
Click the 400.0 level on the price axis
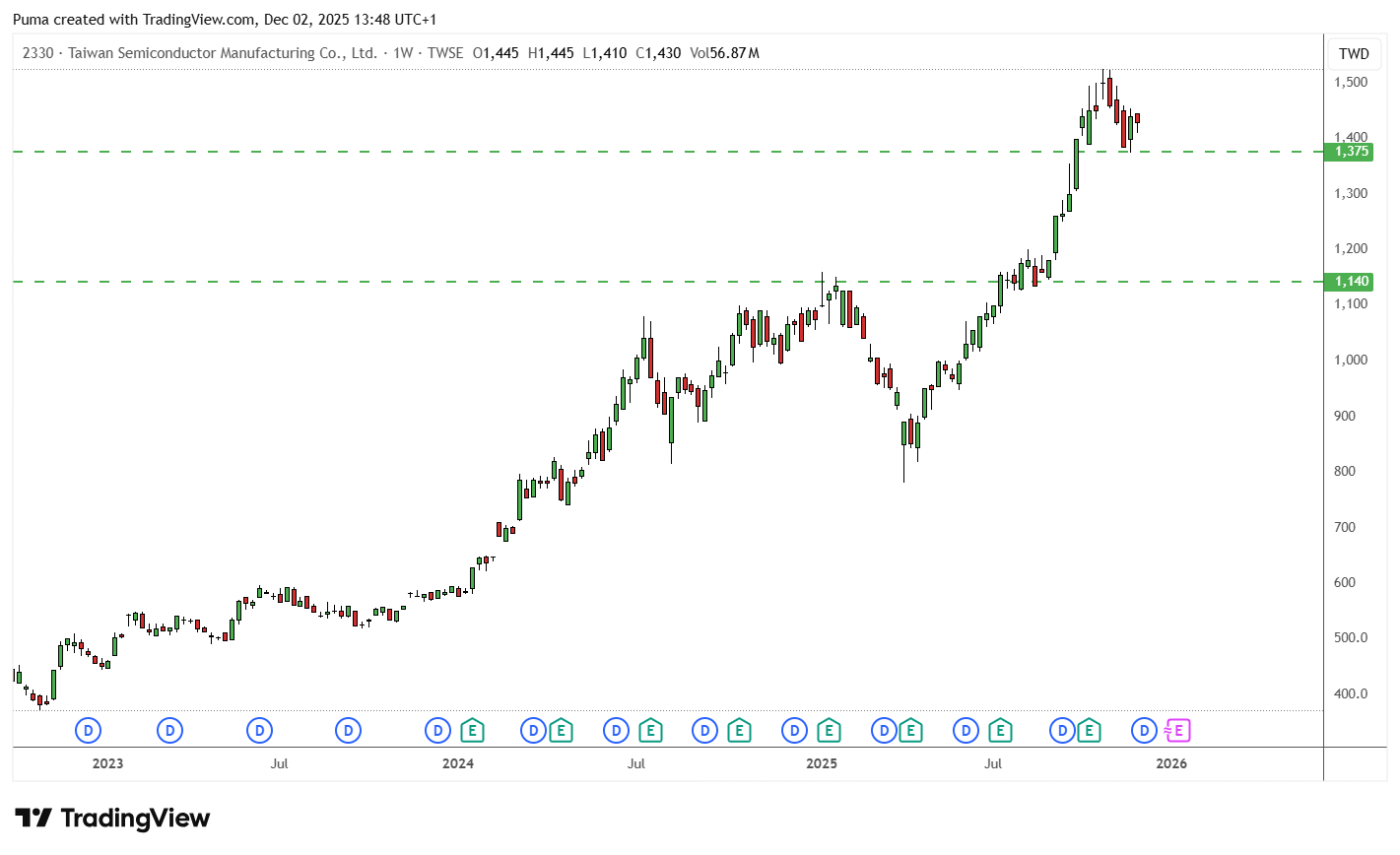click(x=1351, y=693)
